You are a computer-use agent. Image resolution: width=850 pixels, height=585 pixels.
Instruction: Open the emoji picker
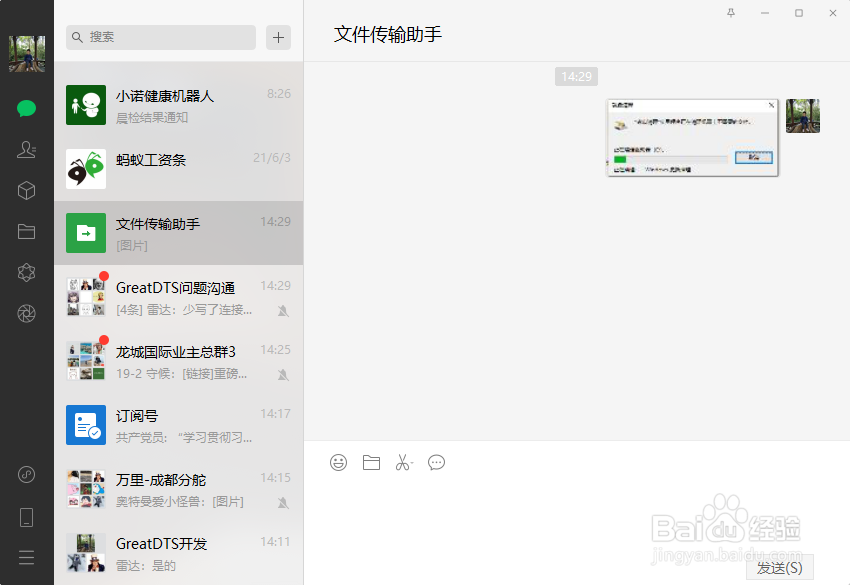coord(338,462)
